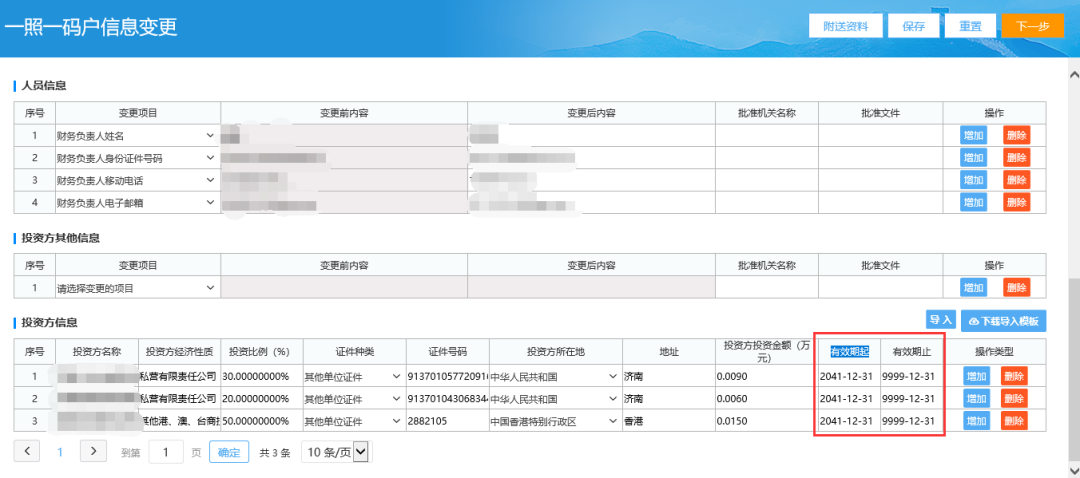Click row 2 有效期止 date field

(908, 398)
